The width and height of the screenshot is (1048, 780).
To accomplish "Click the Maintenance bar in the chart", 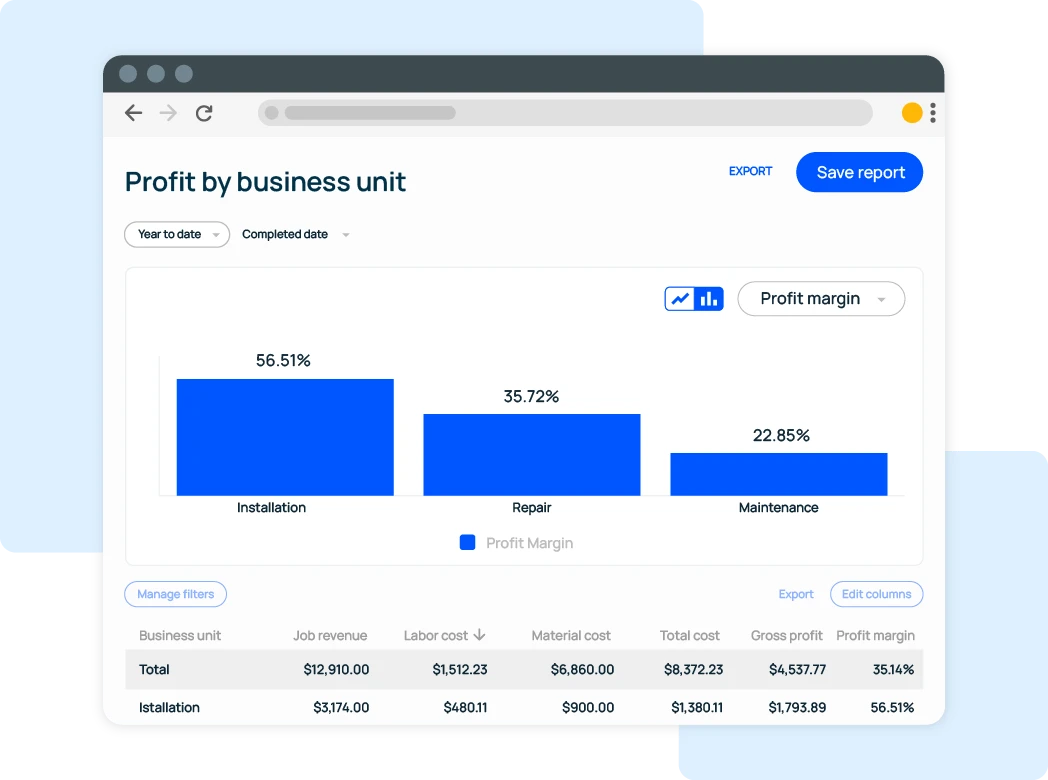I will click(x=779, y=474).
